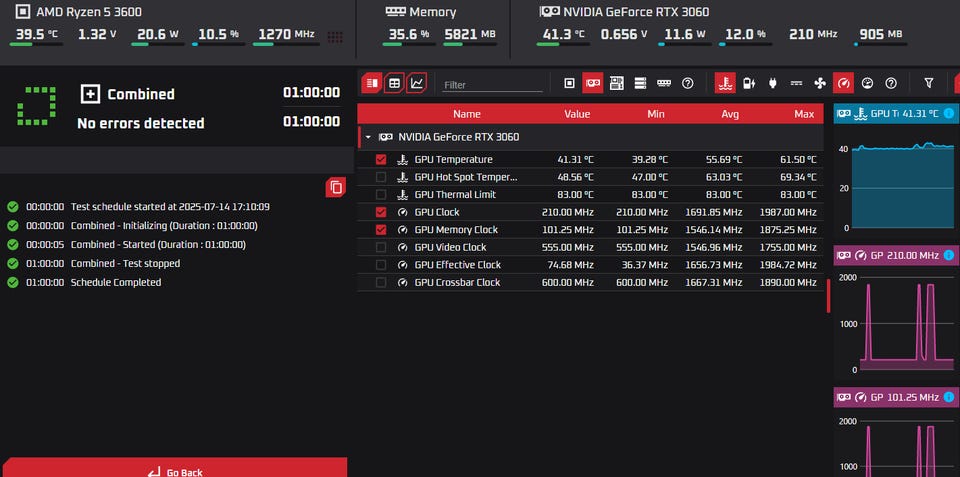Uncheck GPU Clock graph checkbox
This screenshot has width=960, height=477.
coord(381,212)
